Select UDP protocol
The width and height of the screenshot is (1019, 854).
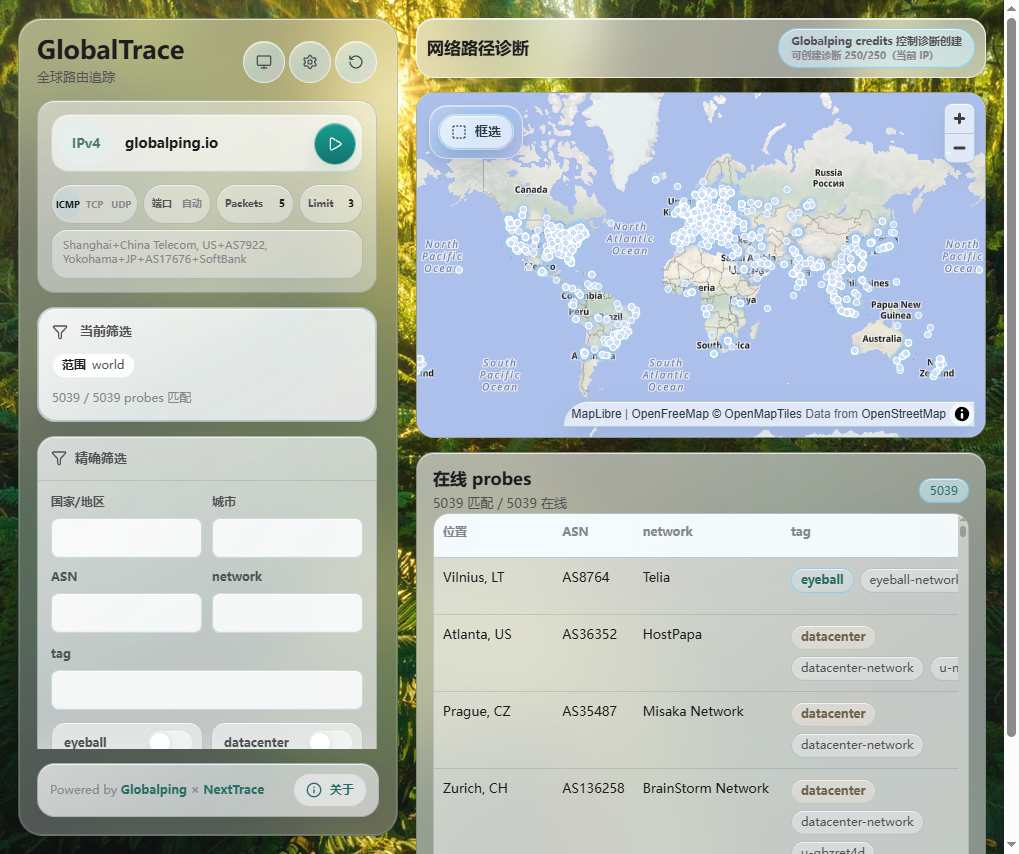click(x=121, y=204)
